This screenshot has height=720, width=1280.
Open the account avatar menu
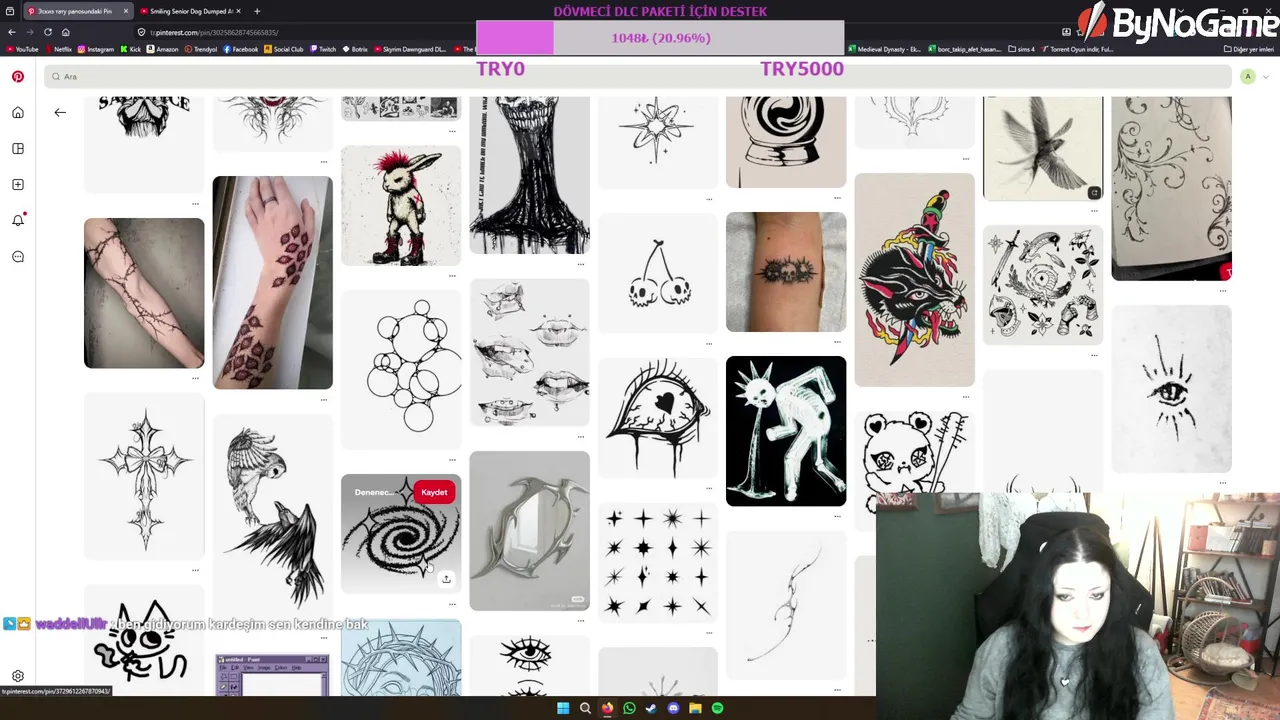pyautogui.click(x=1247, y=76)
